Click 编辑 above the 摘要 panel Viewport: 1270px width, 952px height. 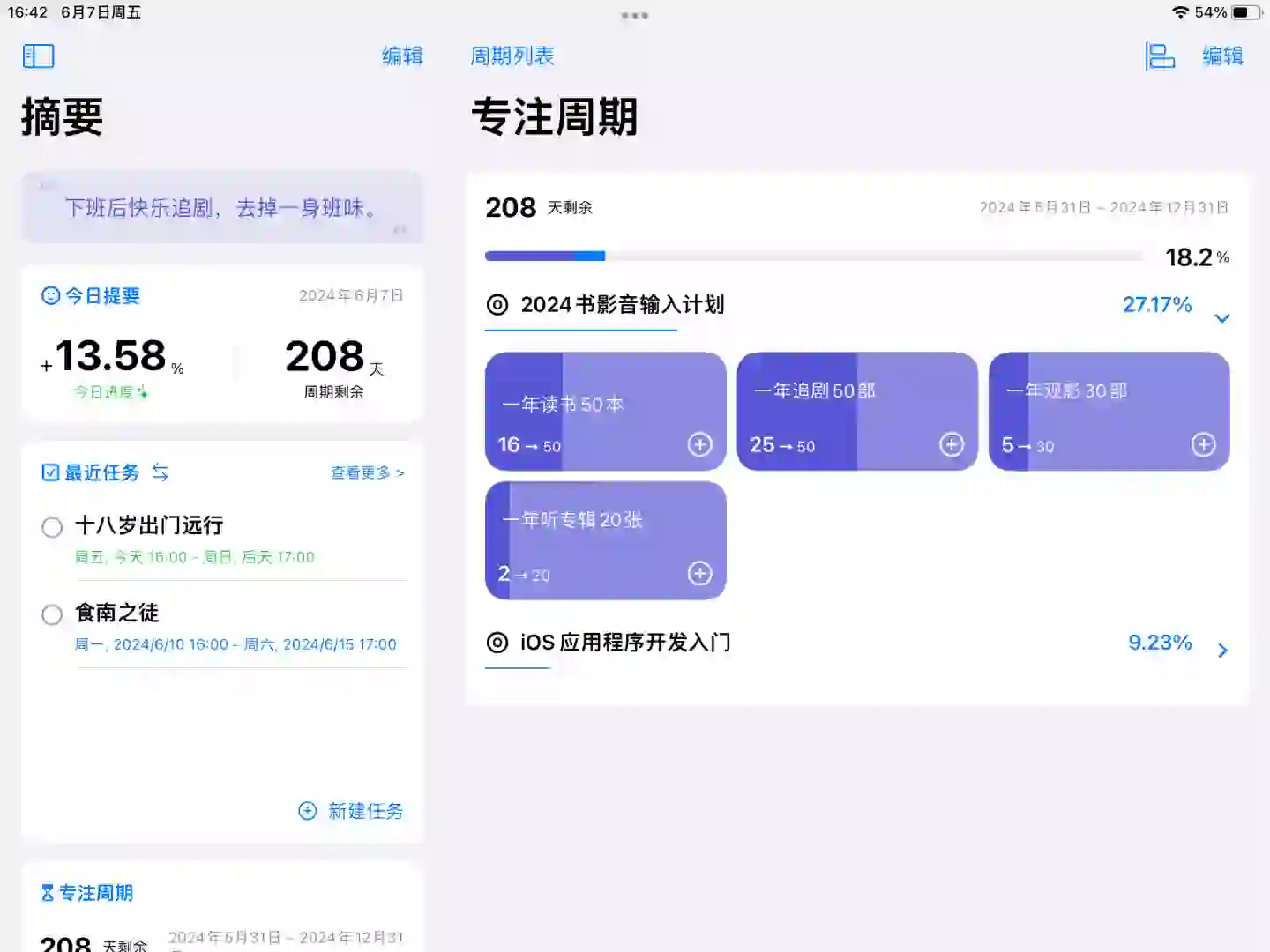[x=402, y=56]
